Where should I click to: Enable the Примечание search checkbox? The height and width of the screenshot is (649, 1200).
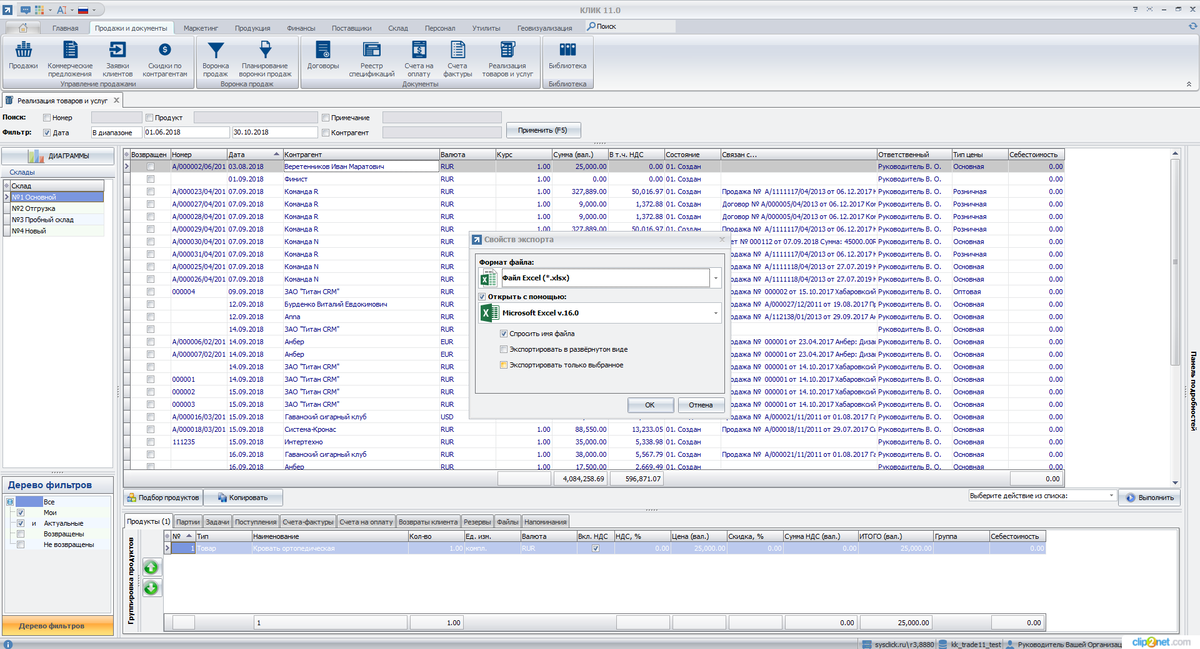point(326,118)
